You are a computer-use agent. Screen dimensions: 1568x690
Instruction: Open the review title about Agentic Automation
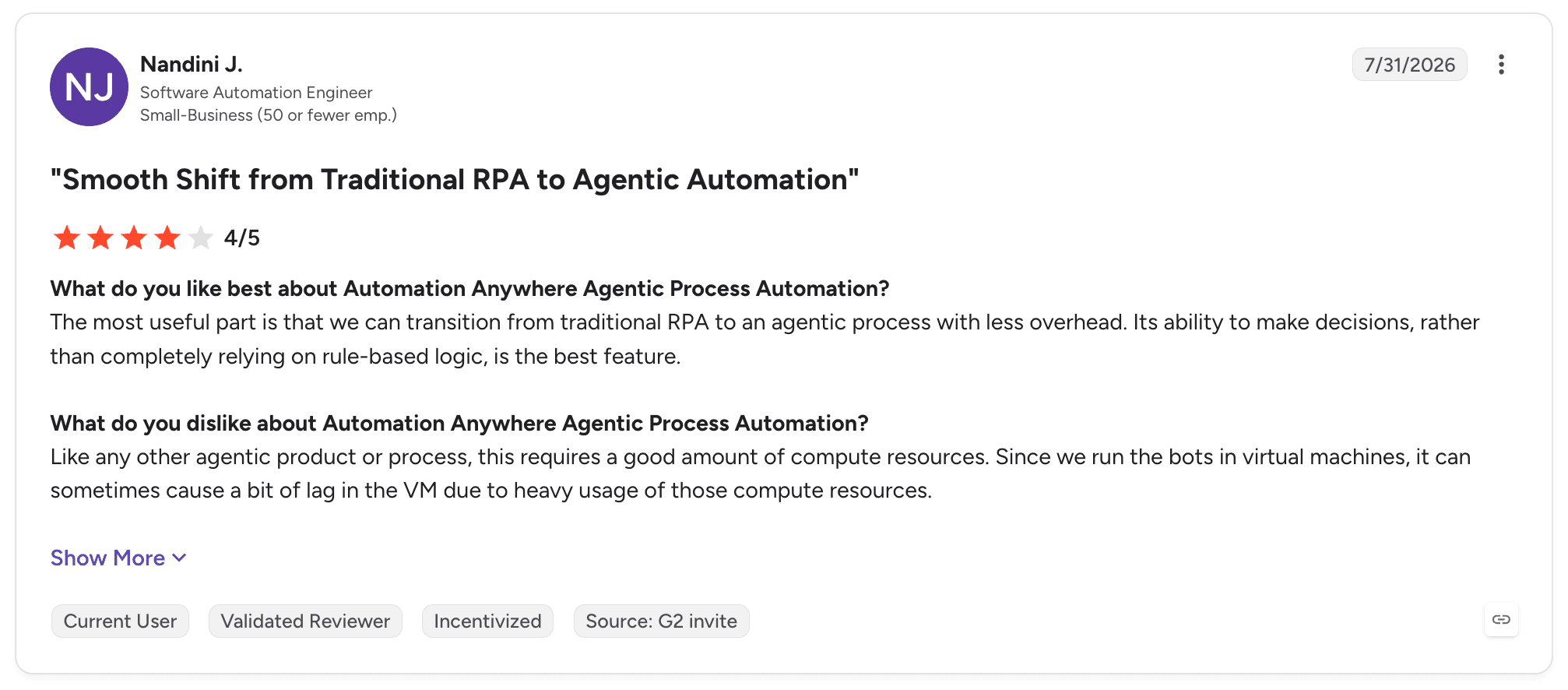point(455,180)
